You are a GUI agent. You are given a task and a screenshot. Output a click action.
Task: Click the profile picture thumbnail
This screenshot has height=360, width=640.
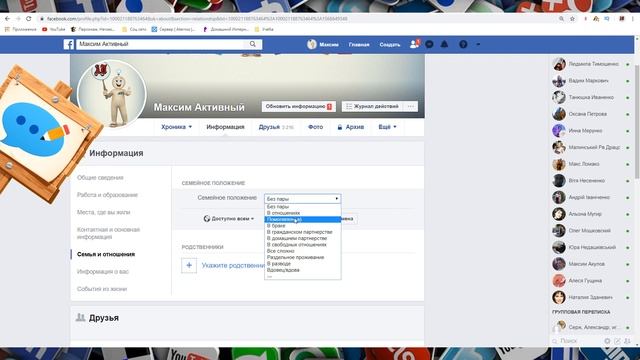(112, 94)
